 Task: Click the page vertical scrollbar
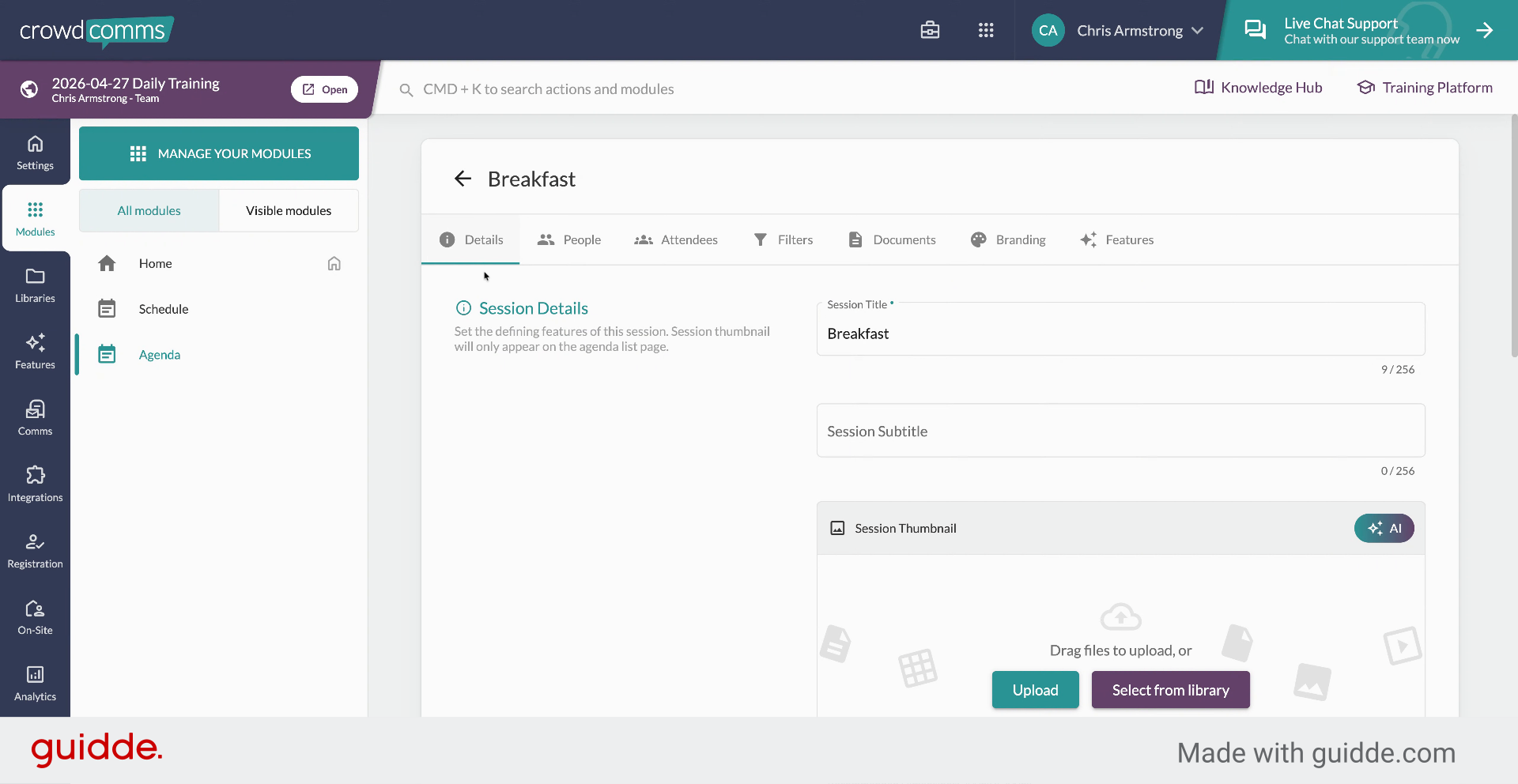tap(1513, 237)
